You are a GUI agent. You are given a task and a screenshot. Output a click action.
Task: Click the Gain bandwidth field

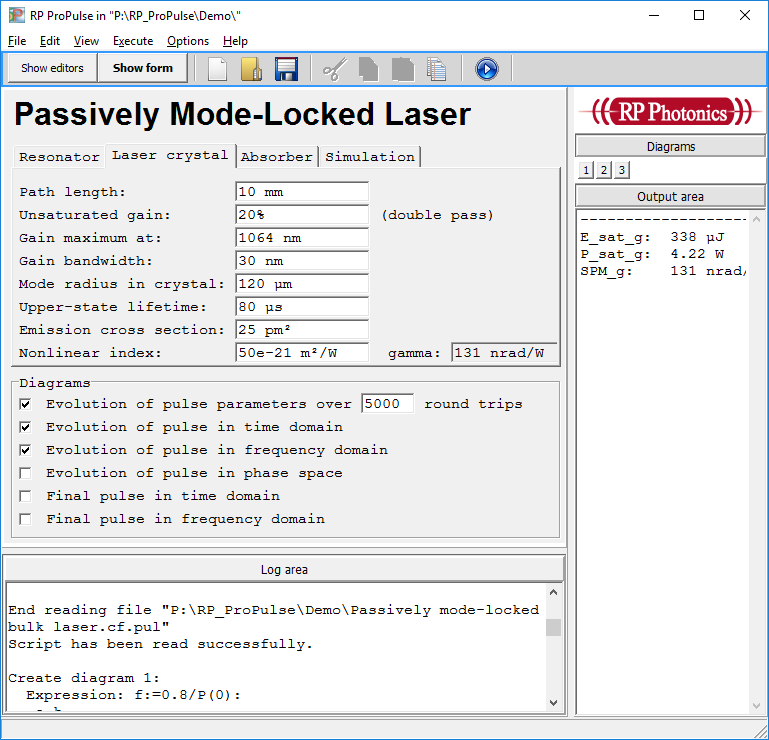(302, 261)
